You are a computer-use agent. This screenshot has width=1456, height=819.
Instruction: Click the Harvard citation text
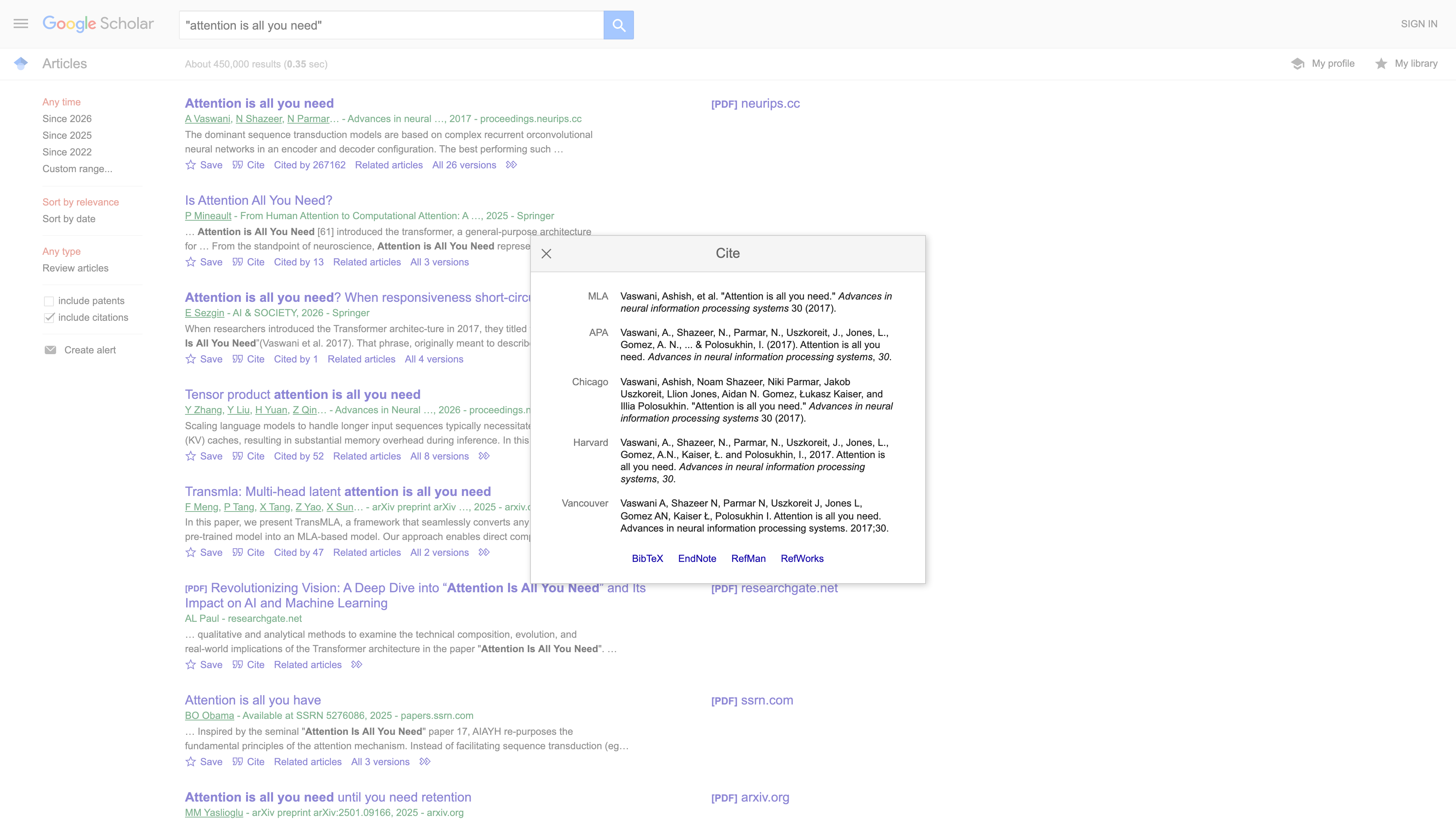755,461
